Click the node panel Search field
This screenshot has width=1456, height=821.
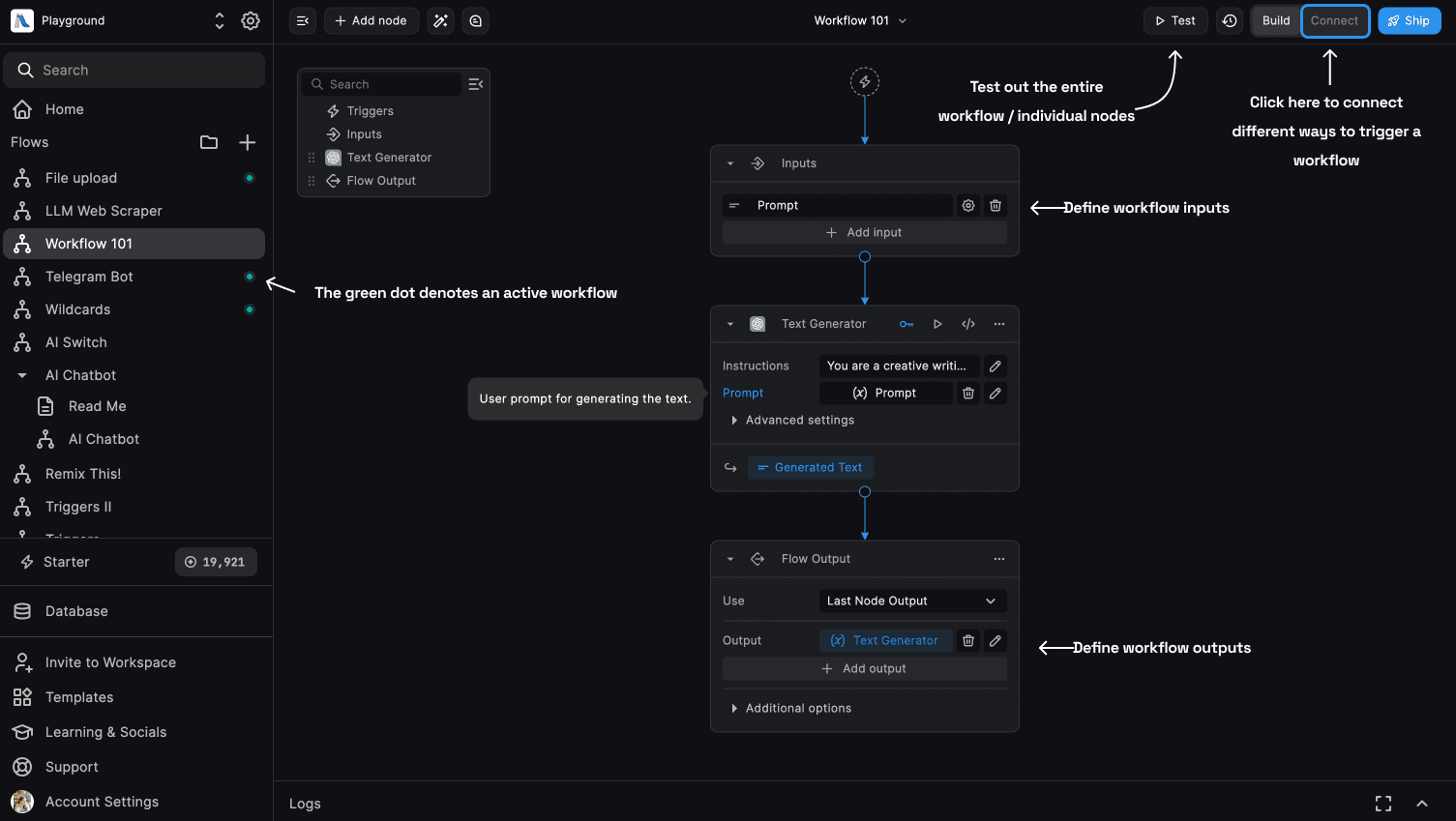tap(383, 84)
